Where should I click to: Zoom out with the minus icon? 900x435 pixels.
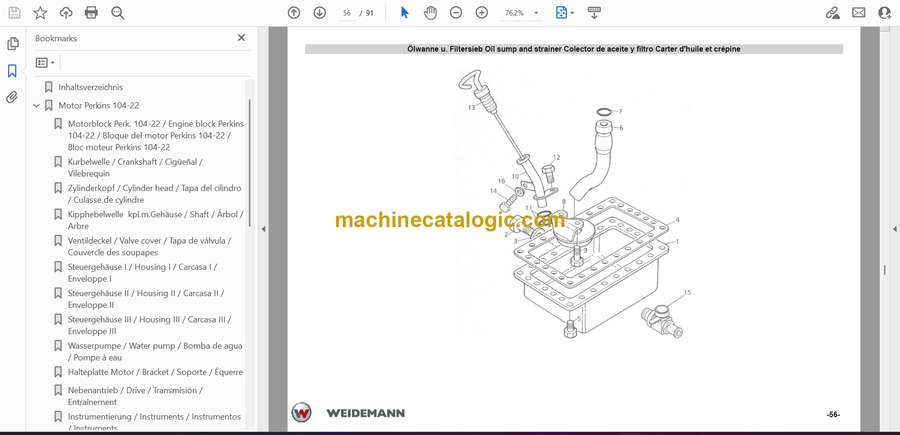pyautogui.click(x=456, y=13)
